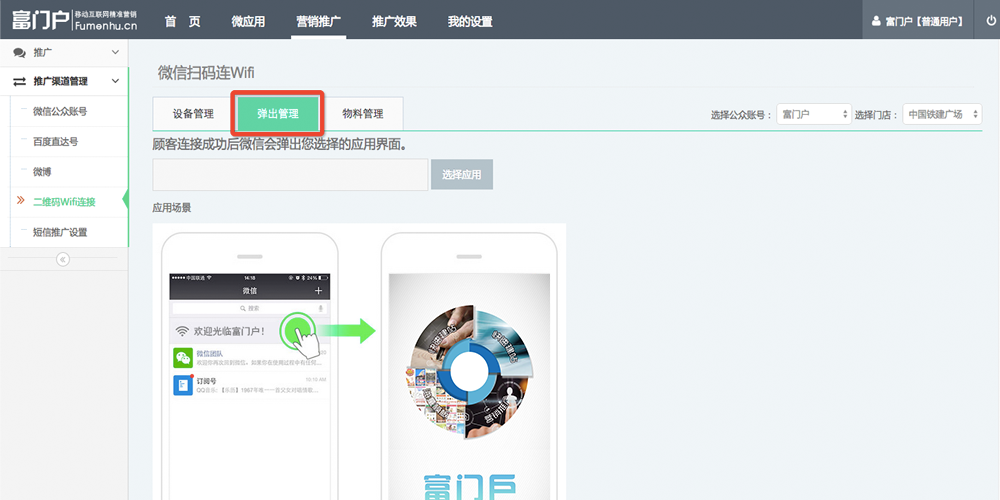The height and width of the screenshot is (500, 1000).
Task: Go to 首页 in top navigation
Action: [182, 21]
